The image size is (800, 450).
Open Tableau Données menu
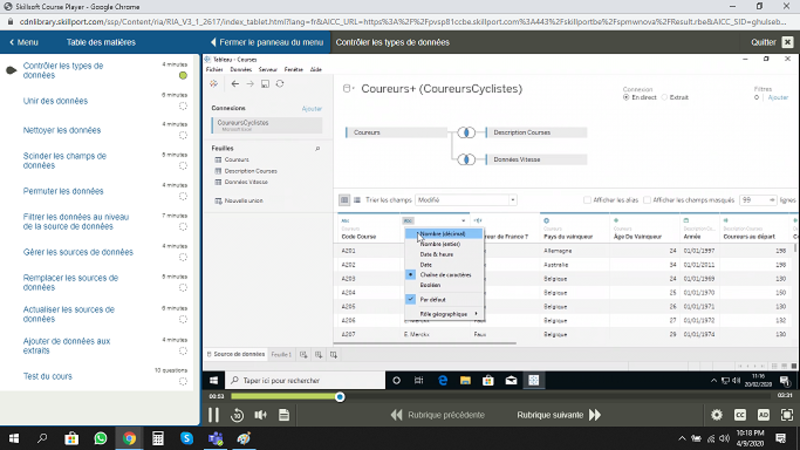(x=241, y=69)
